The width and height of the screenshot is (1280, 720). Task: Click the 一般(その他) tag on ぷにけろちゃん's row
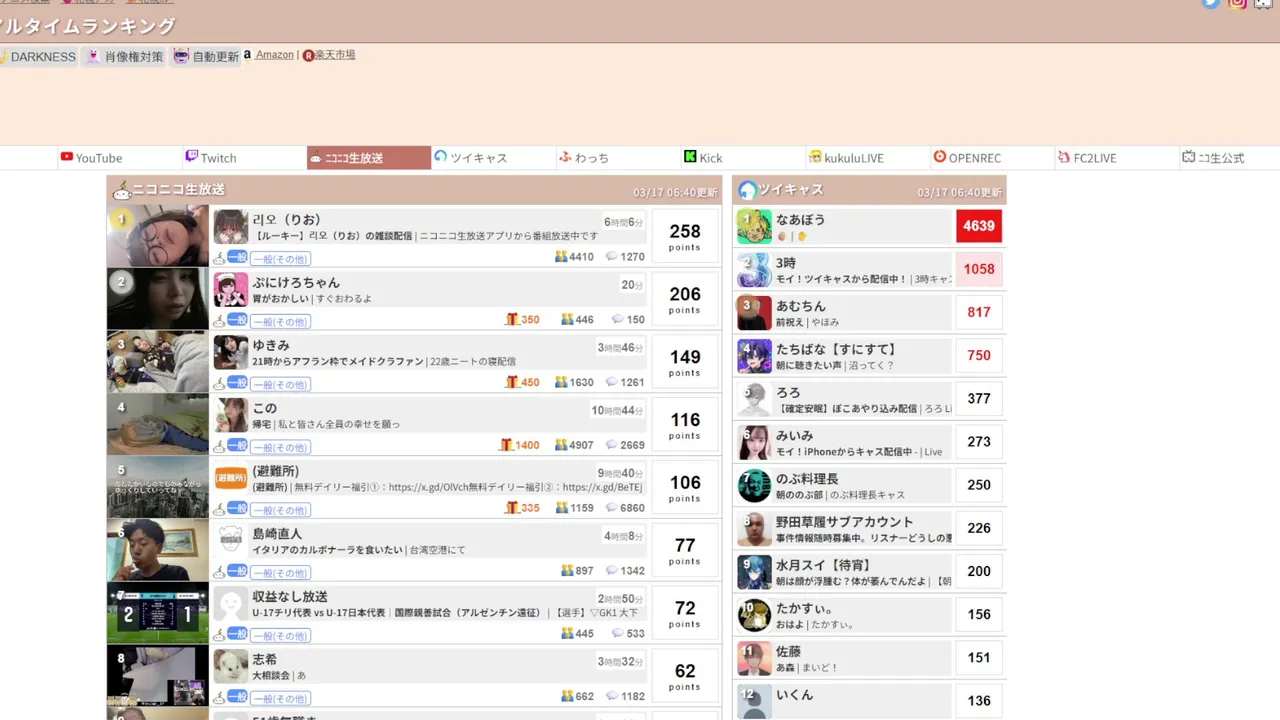[x=280, y=322]
